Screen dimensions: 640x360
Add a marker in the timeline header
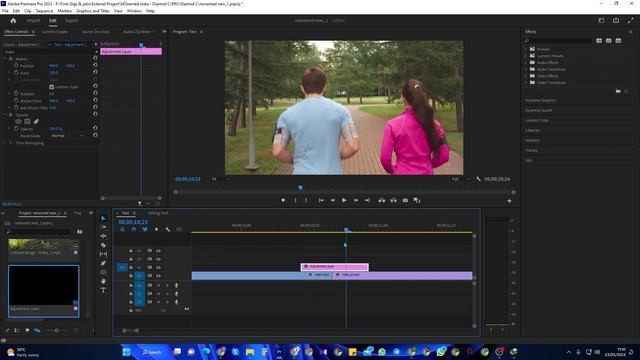156,229
